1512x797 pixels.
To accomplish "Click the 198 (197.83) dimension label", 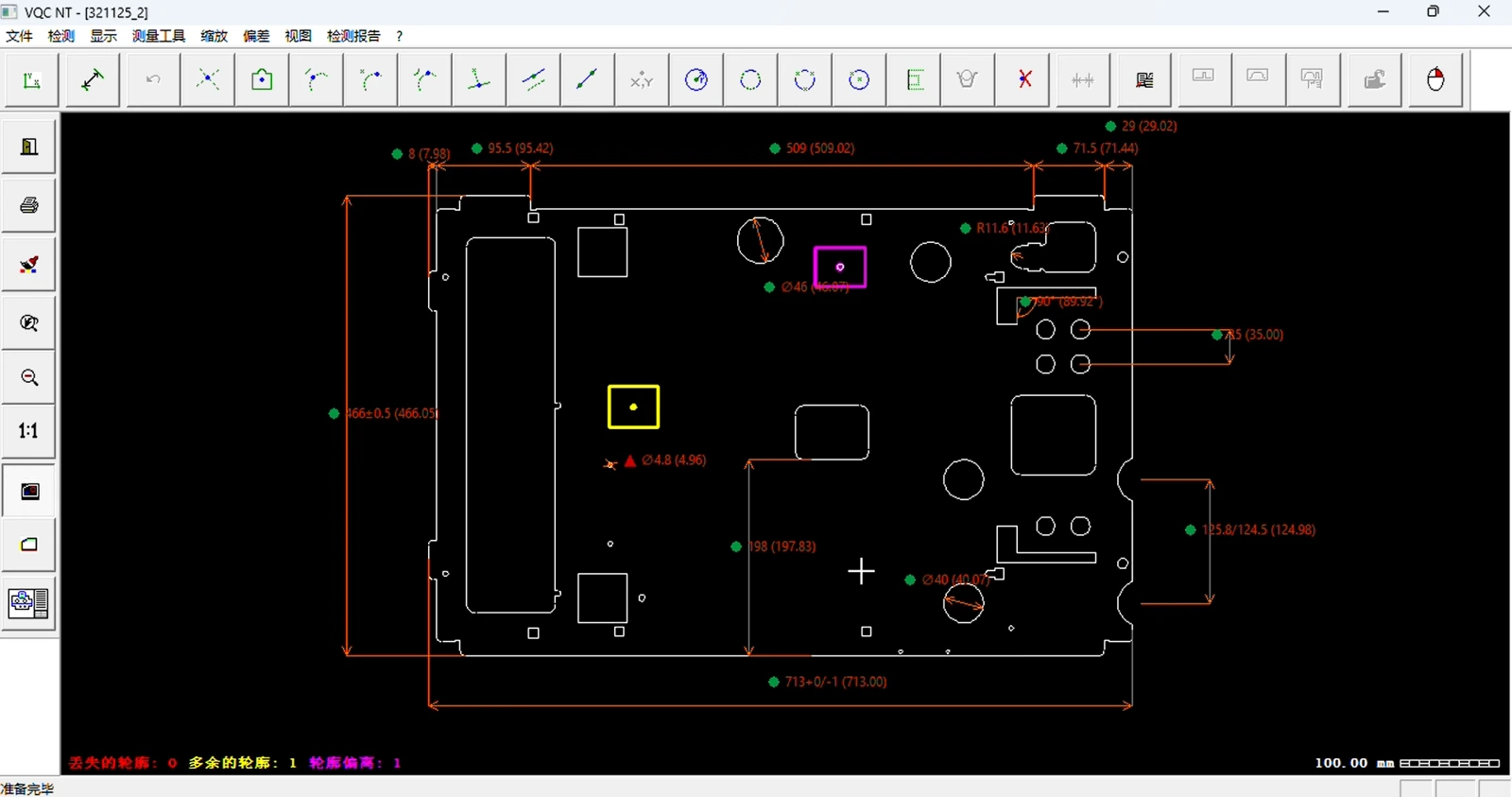I will click(x=782, y=546).
